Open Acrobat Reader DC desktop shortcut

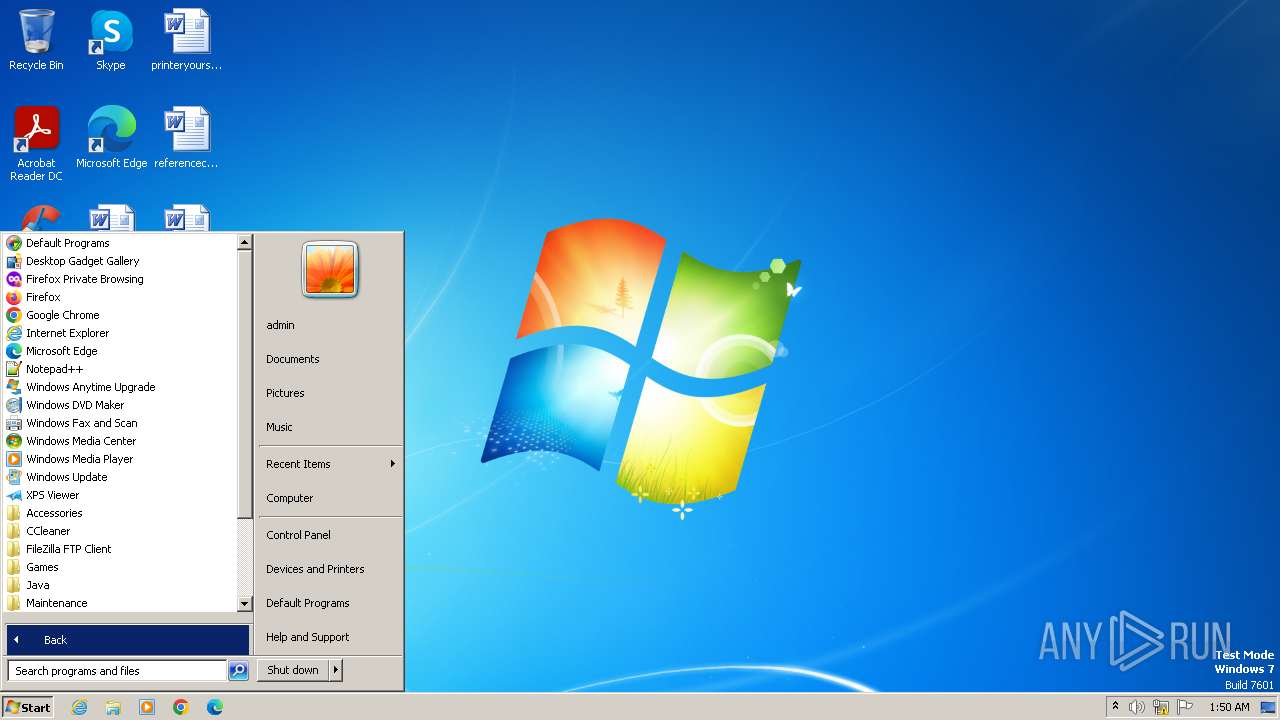pos(36,143)
